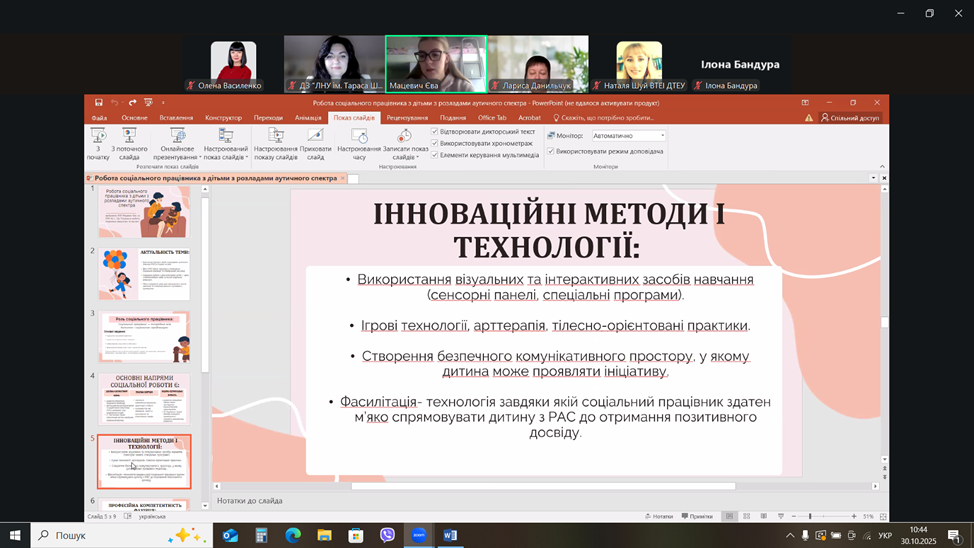Switch to the Рецензування ribbon tab
Viewport: 974px width, 548px height.
407,118
